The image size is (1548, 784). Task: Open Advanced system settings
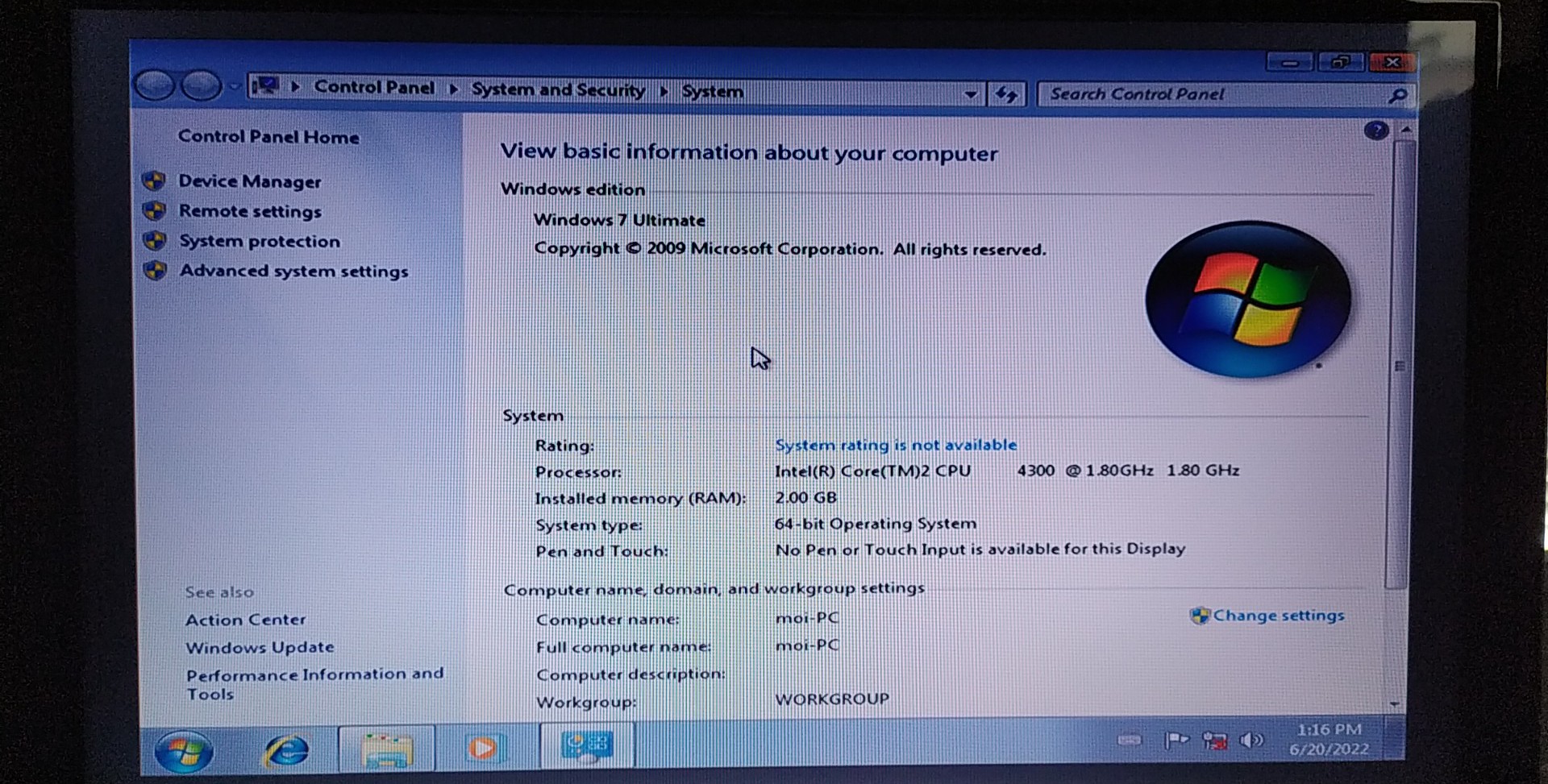click(293, 271)
